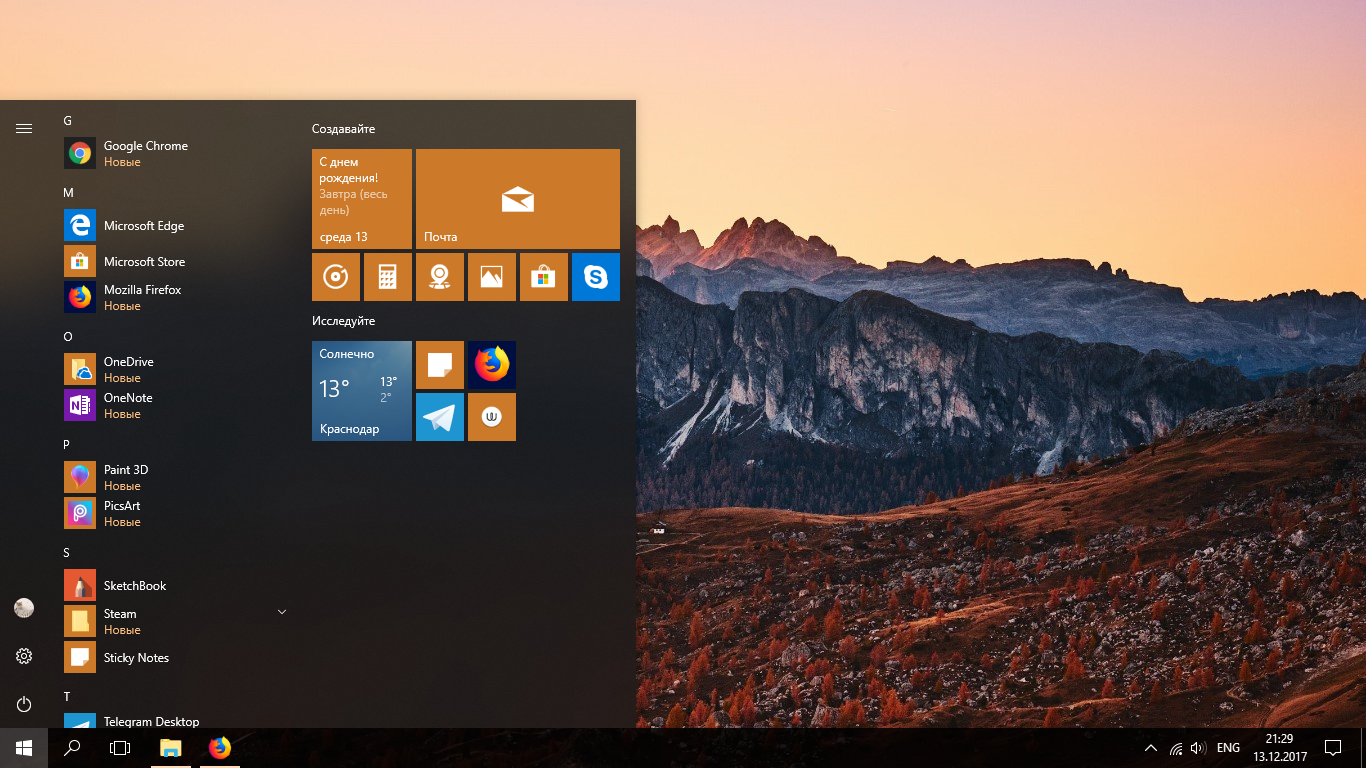Open the Firefox pinned tile
Screen dimensions: 1366x768
[x=492, y=365]
